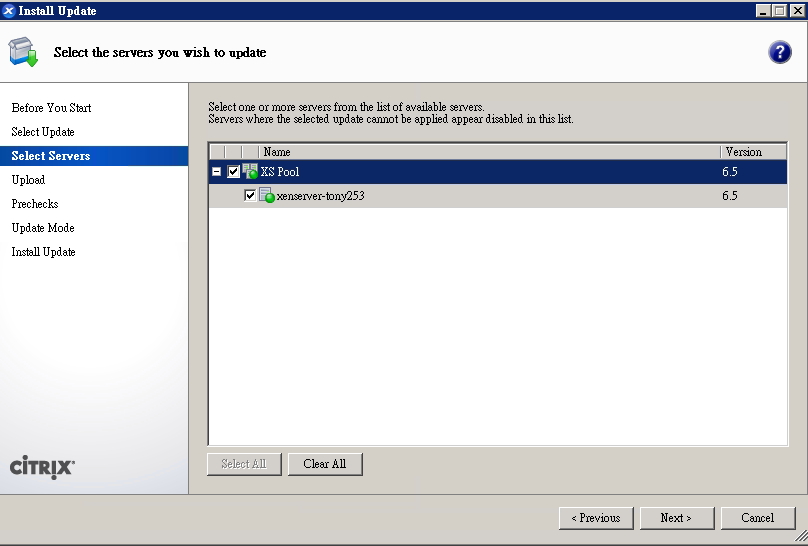The width and height of the screenshot is (808, 546).
Task: Uncheck the XS Pool checkbox
Action: (233, 172)
